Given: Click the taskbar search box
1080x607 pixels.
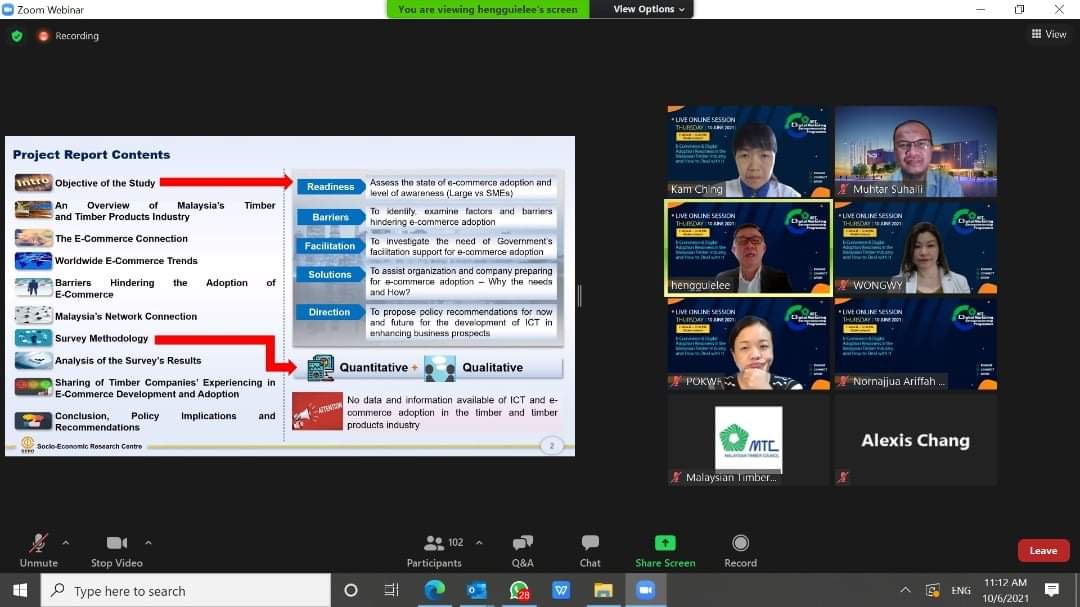Looking at the screenshot, I should pos(186,590).
